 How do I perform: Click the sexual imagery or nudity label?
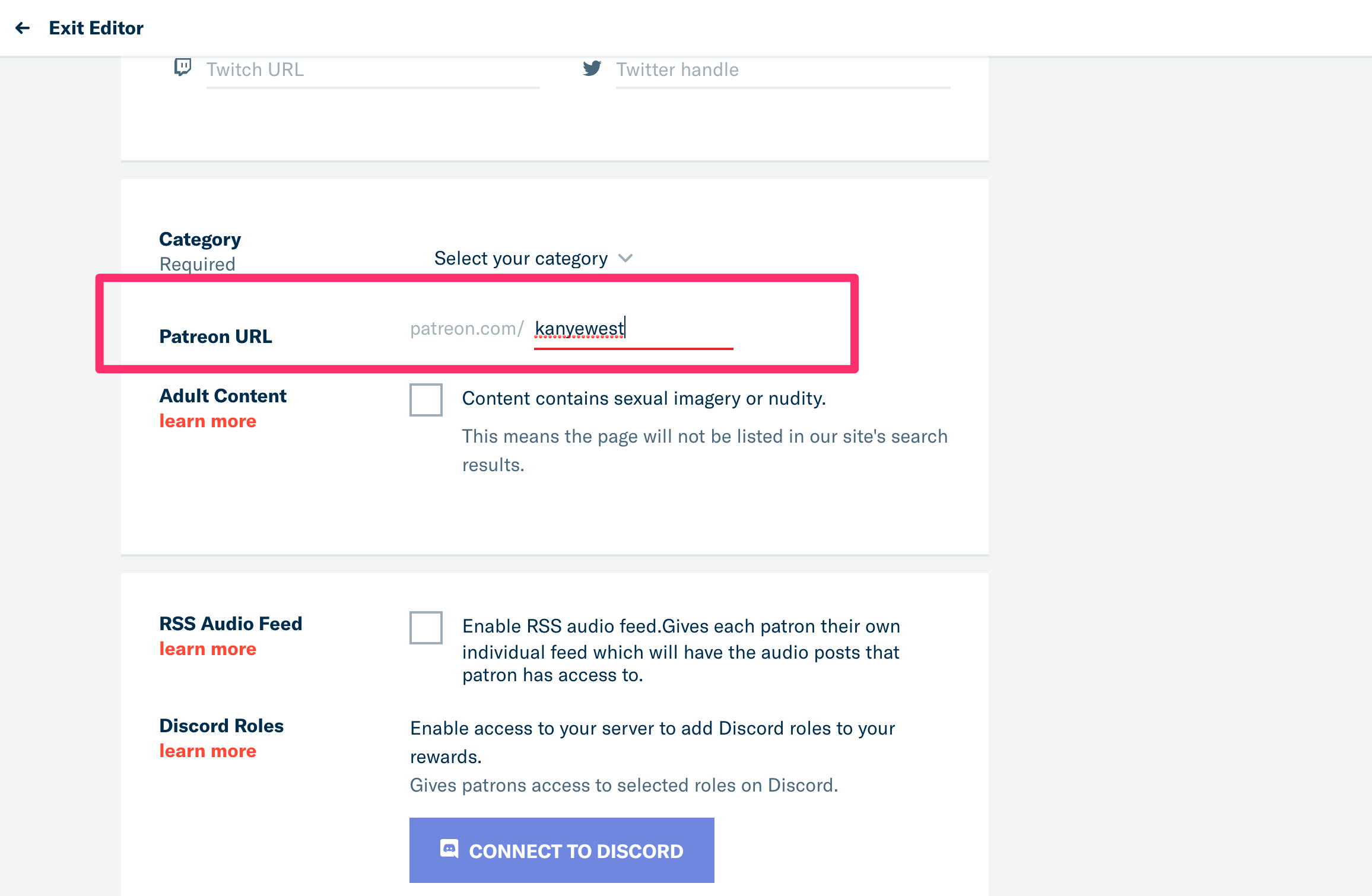pyautogui.click(x=644, y=399)
